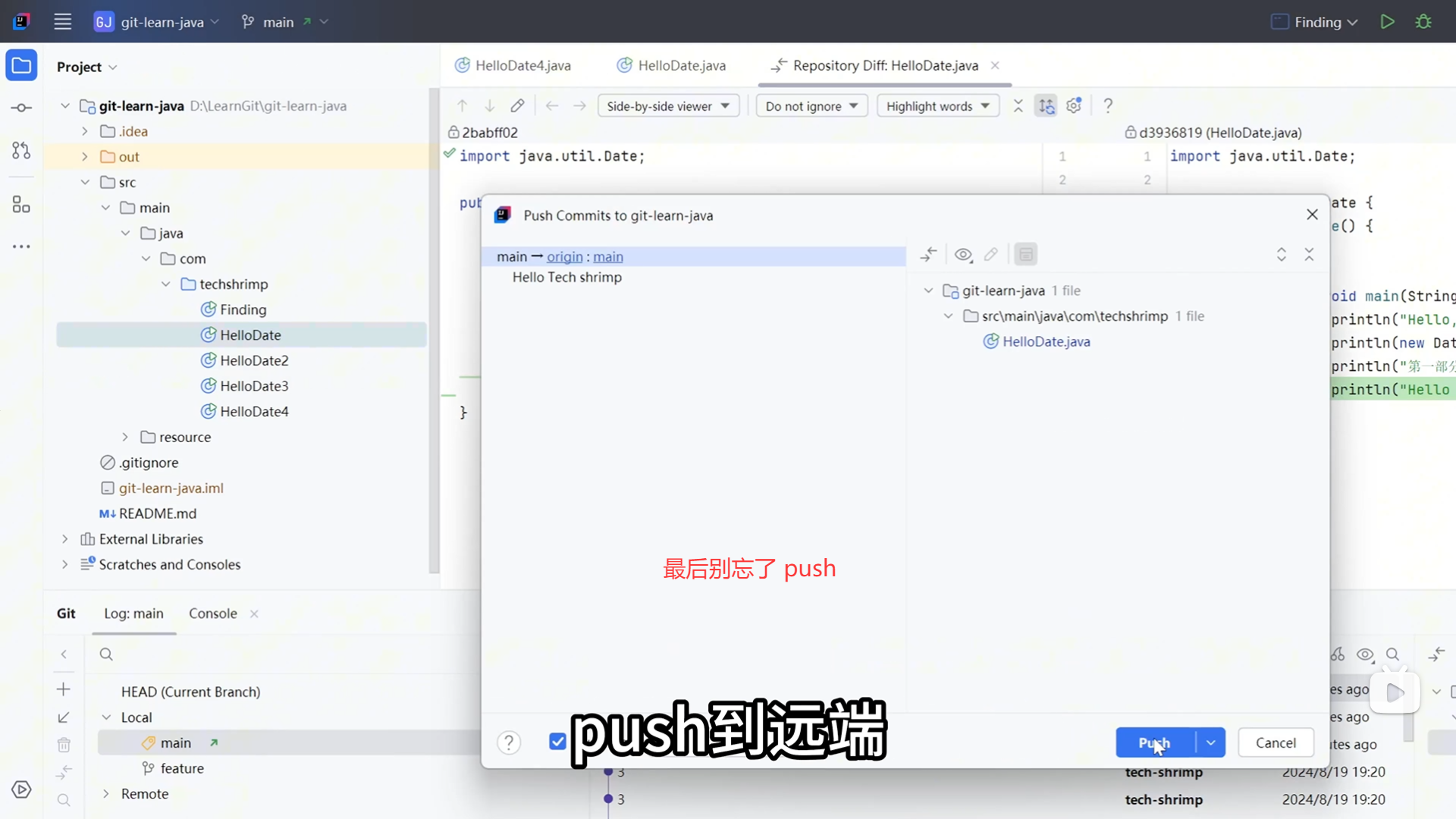Switch to the Console tab

(213, 613)
